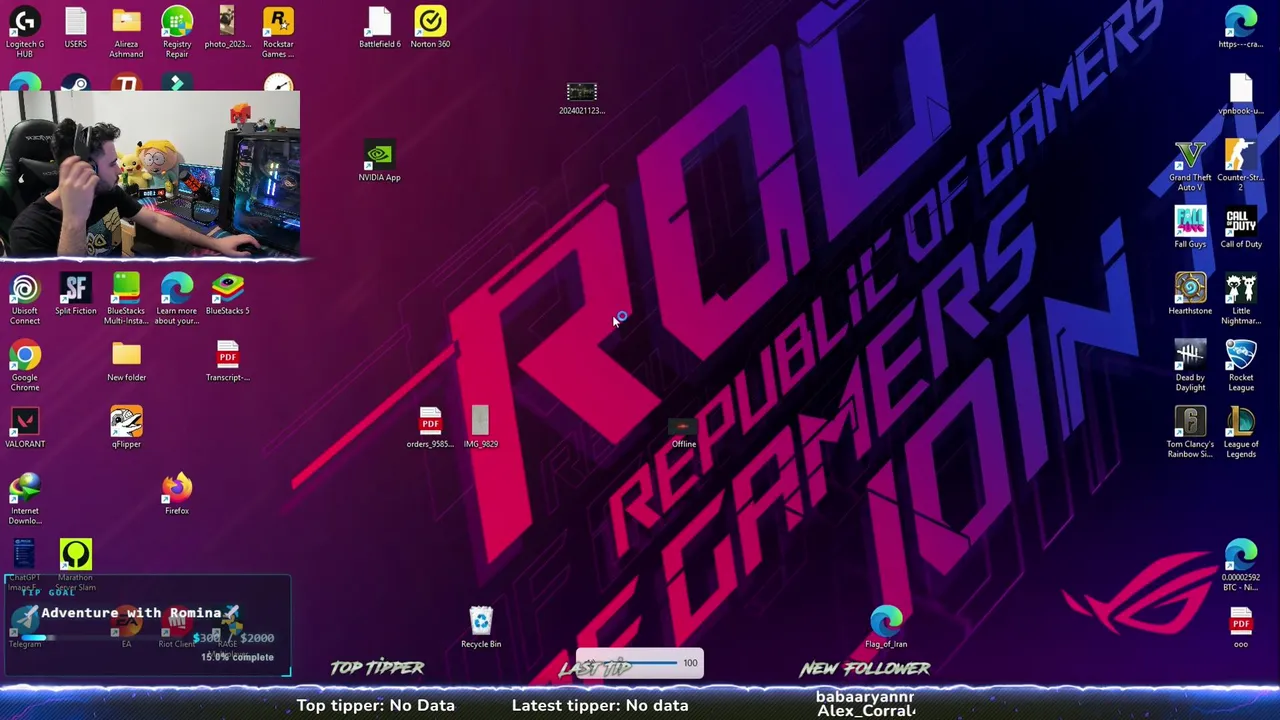Launch Marathon Server Slam shortcut
This screenshot has height=720, width=1280.
pos(76,563)
